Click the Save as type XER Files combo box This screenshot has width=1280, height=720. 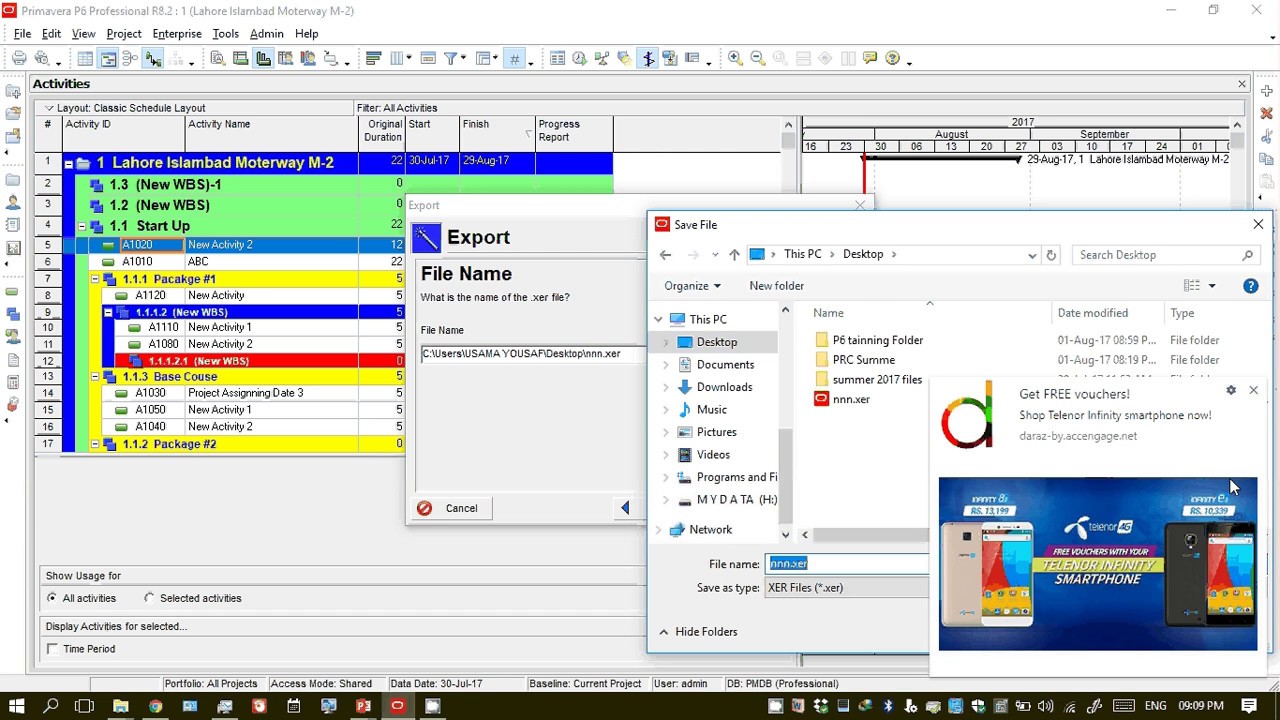[x=847, y=588]
